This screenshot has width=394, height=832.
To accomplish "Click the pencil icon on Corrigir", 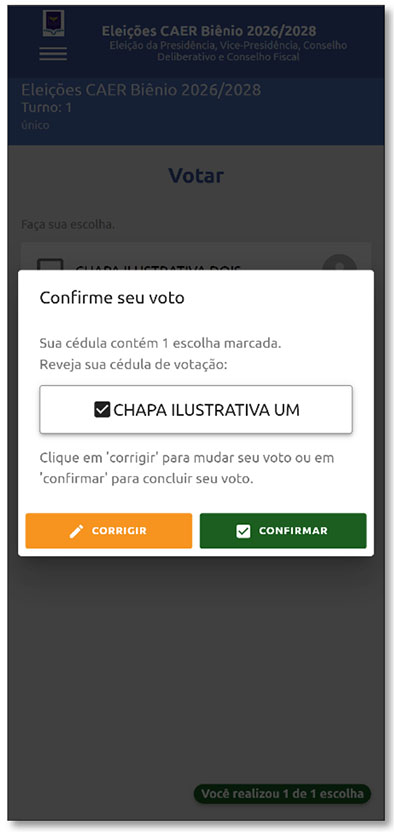I will coord(77,531).
